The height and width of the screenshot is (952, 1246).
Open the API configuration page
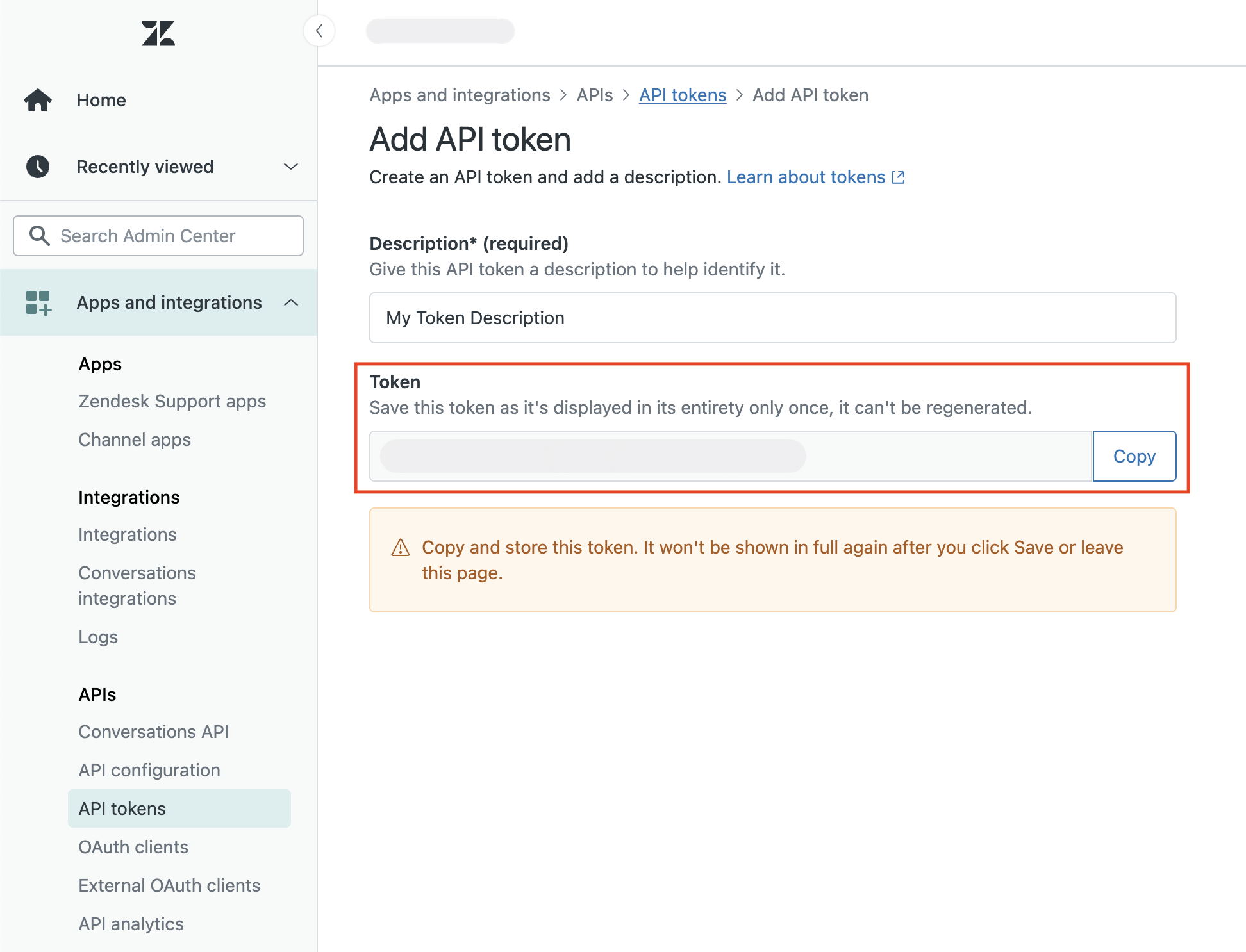pyautogui.click(x=149, y=770)
